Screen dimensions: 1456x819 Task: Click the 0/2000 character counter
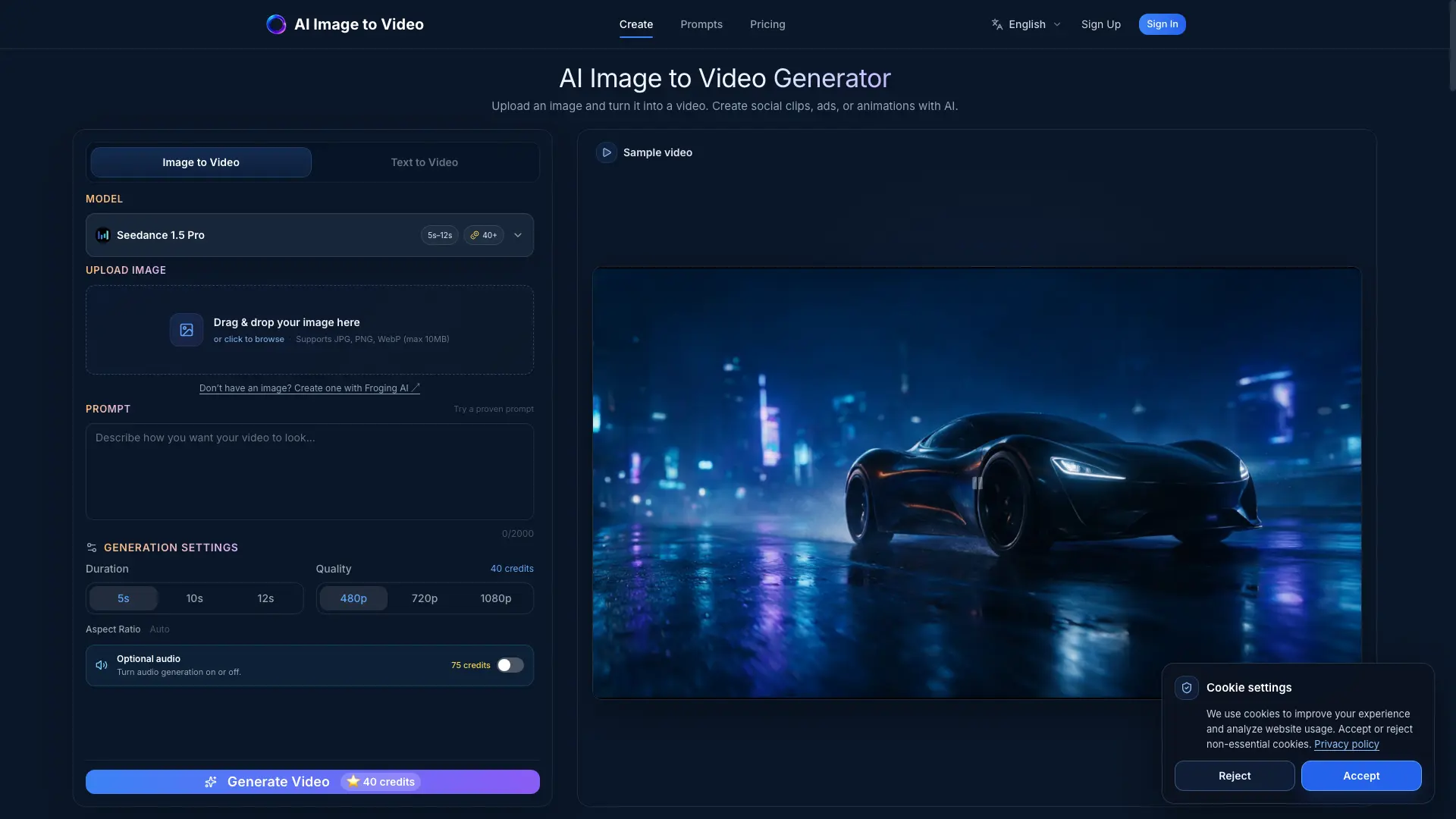518,534
